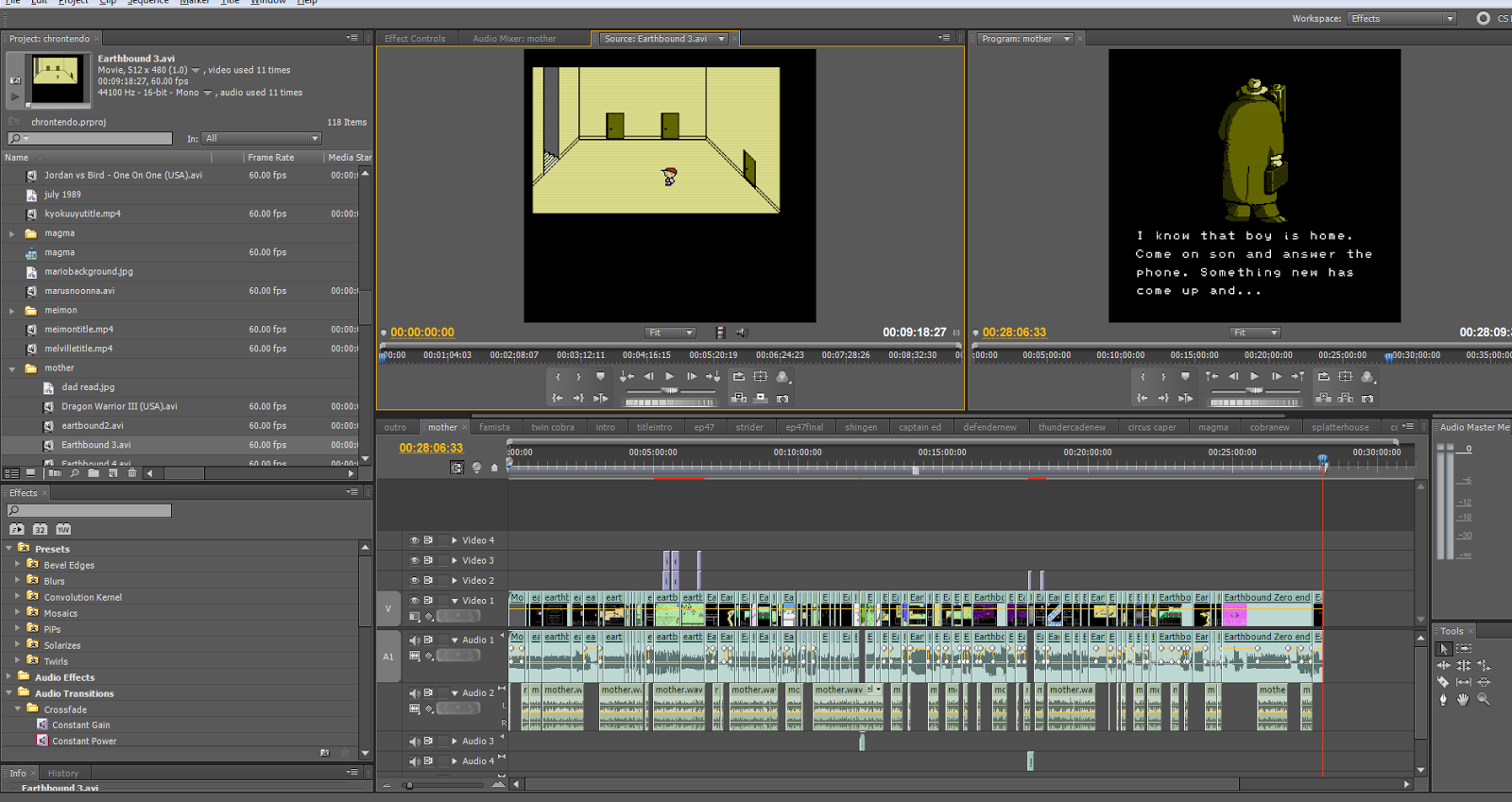
Task: Export frame from Program monitor
Action: click(1367, 398)
